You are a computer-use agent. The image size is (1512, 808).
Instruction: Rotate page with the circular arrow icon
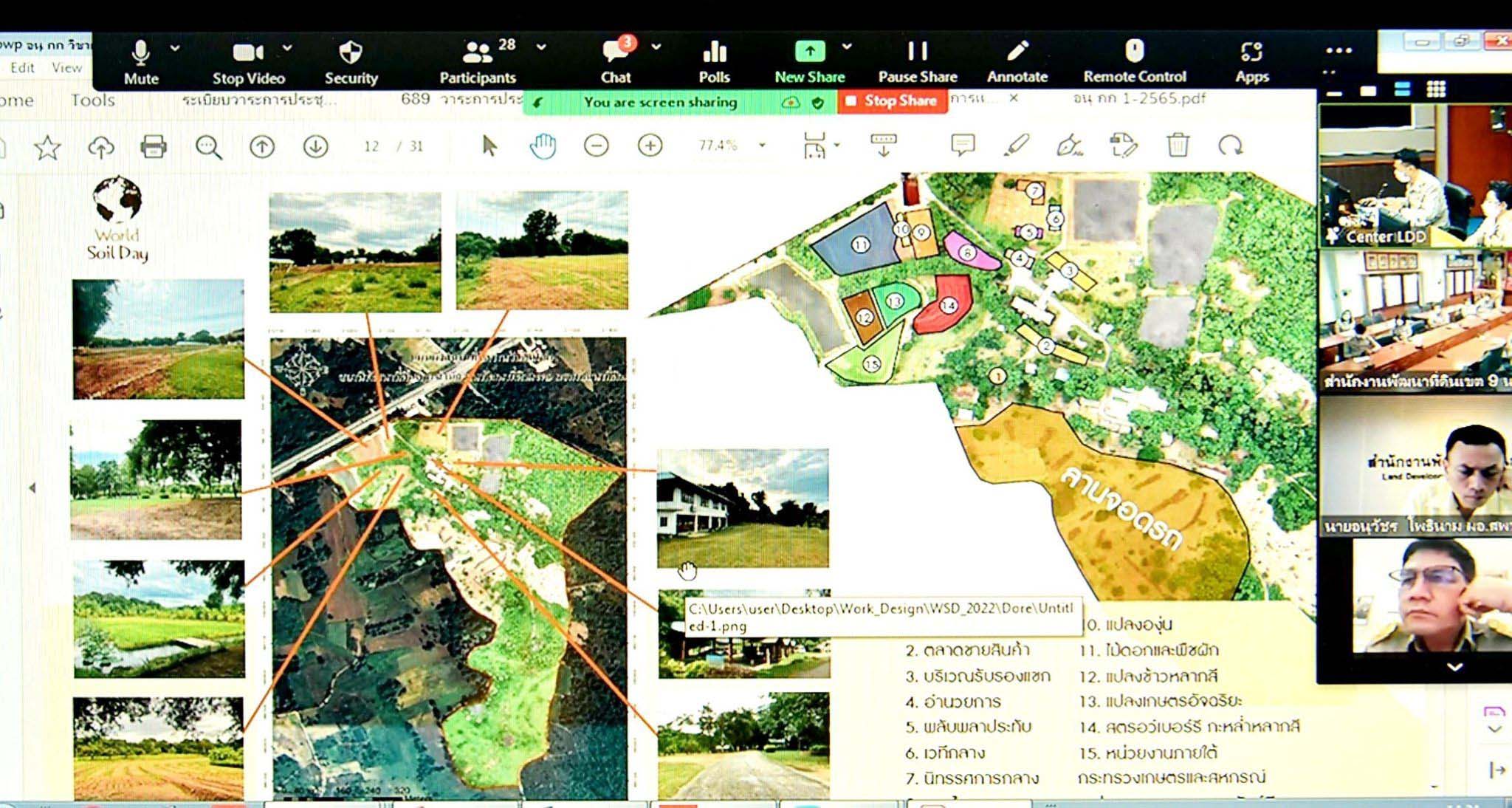pyautogui.click(x=1231, y=145)
